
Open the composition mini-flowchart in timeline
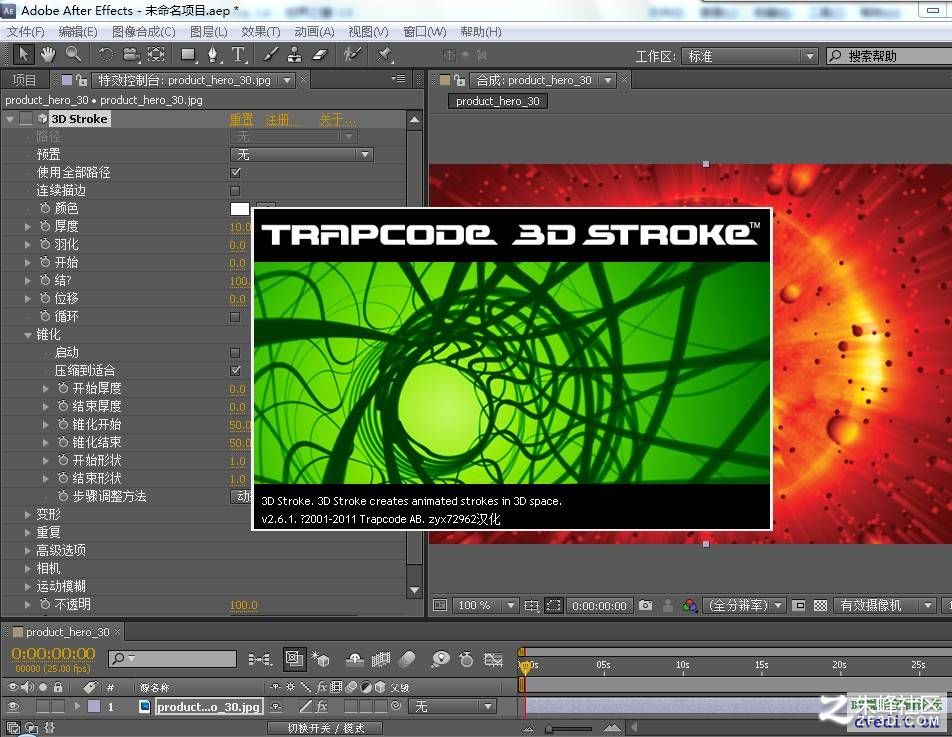coord(260,659)
